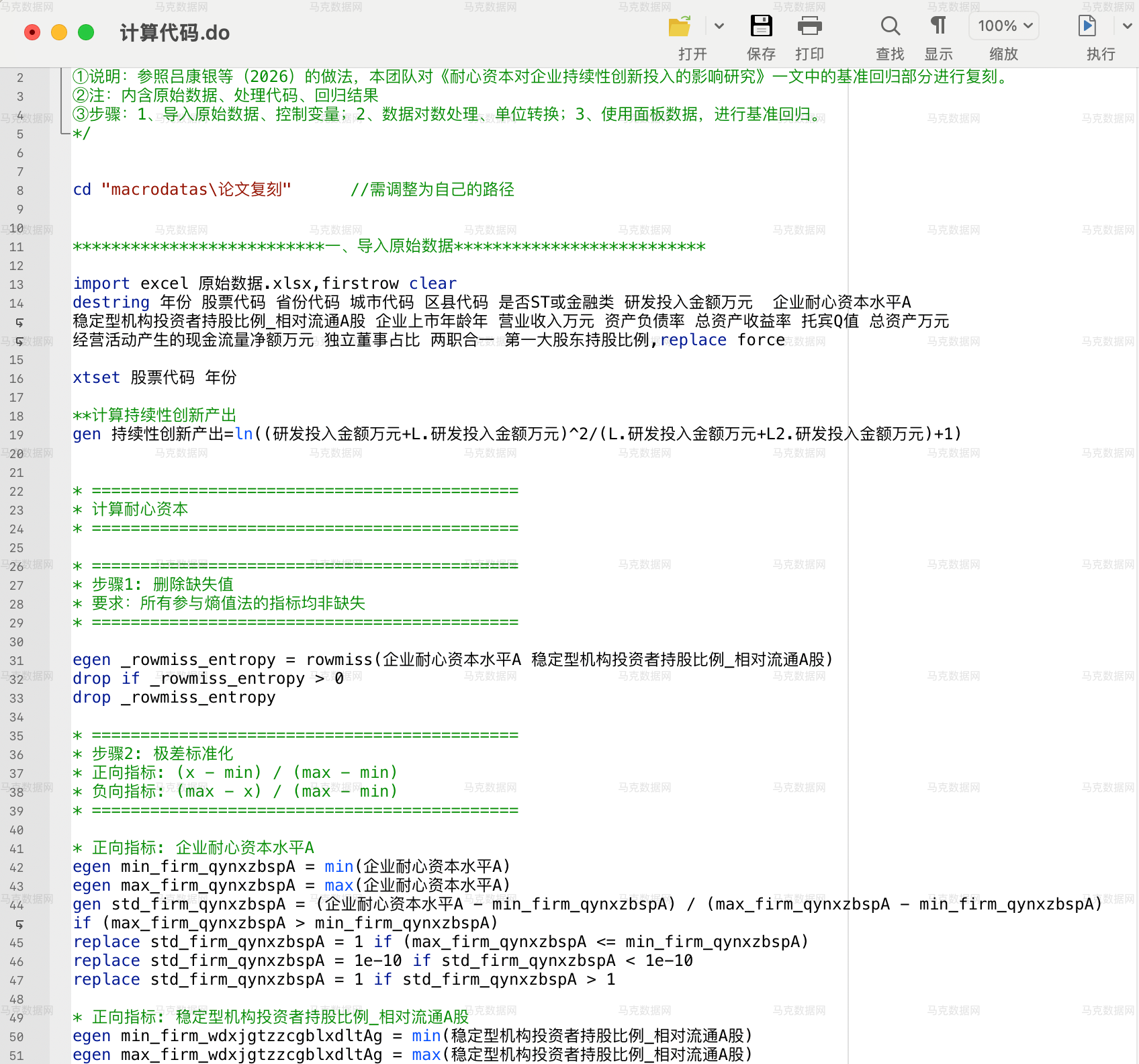The image size is (1139, 1064).
Task: Click the gen 持续性创新产出 formula line
Action: pos(517,434)
